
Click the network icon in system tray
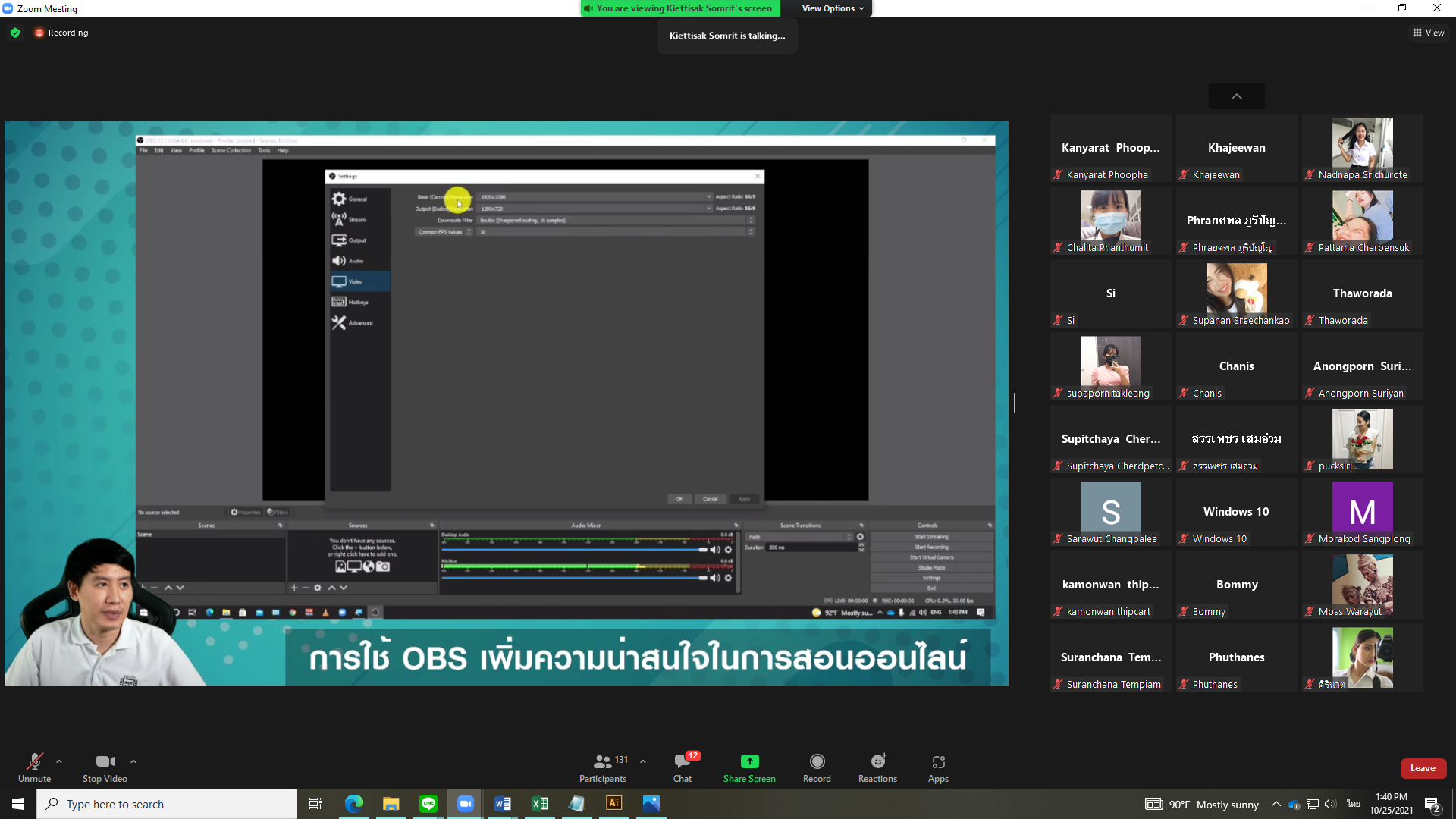click(x=1313, y=804)
